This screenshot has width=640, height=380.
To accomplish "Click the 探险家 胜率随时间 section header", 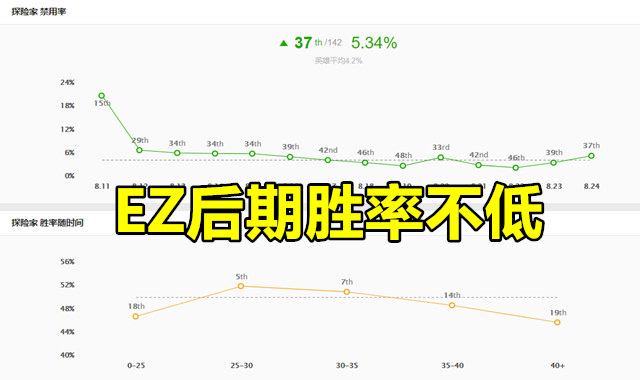I will pos(47,223).
